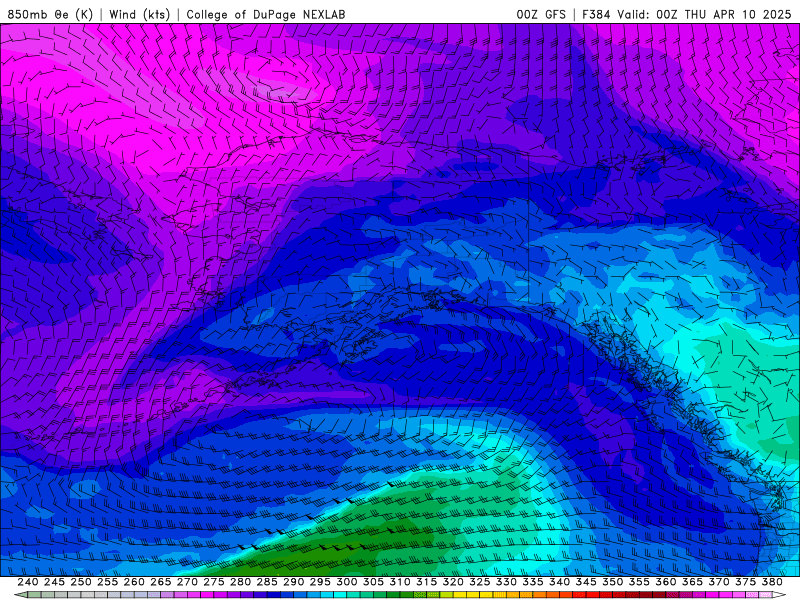Click the 315 legend value
The height and width of the screenshot is (600, 800).
(427, 582)
